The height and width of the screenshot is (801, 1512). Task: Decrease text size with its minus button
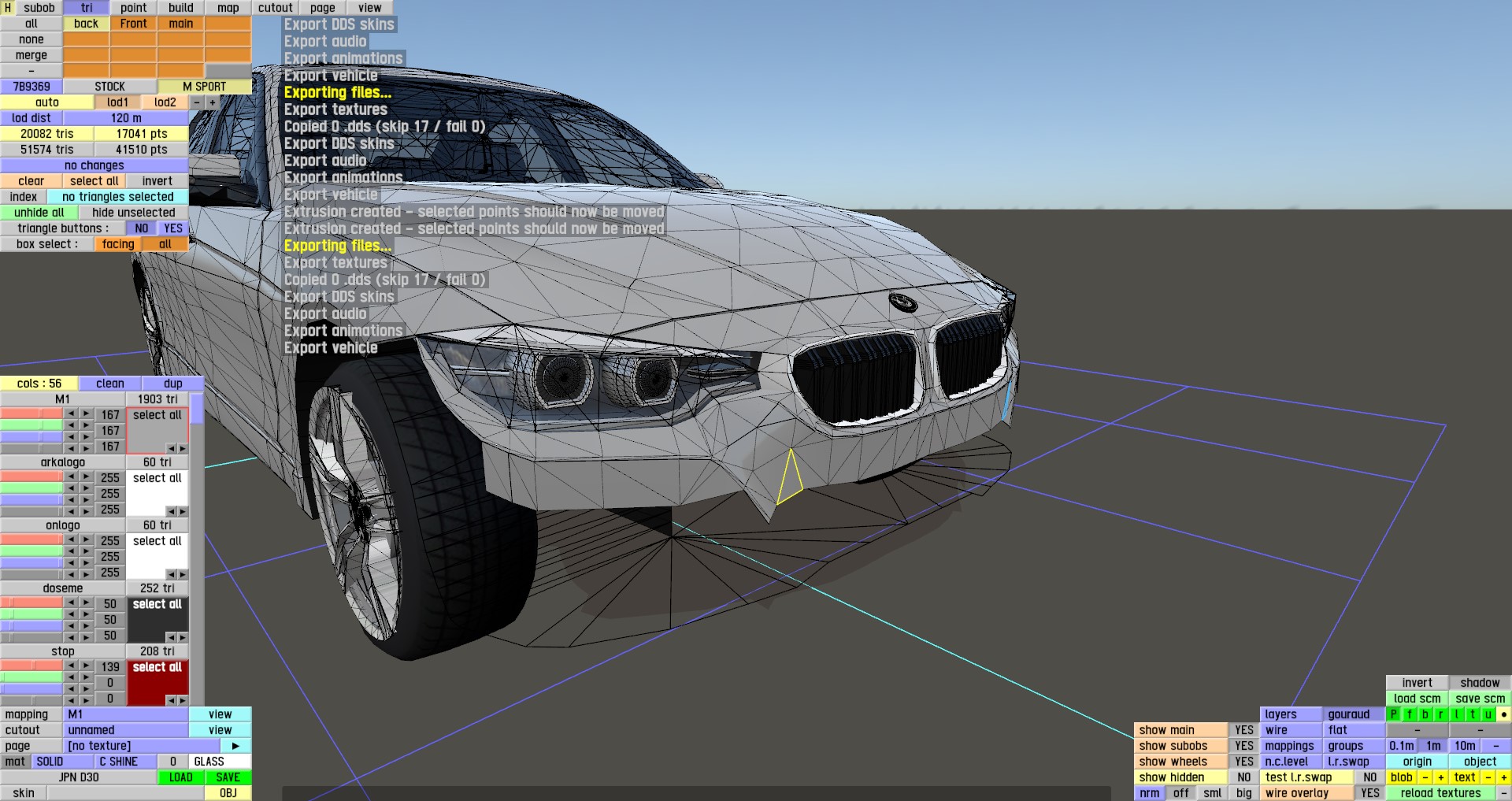coord(1488,777)
